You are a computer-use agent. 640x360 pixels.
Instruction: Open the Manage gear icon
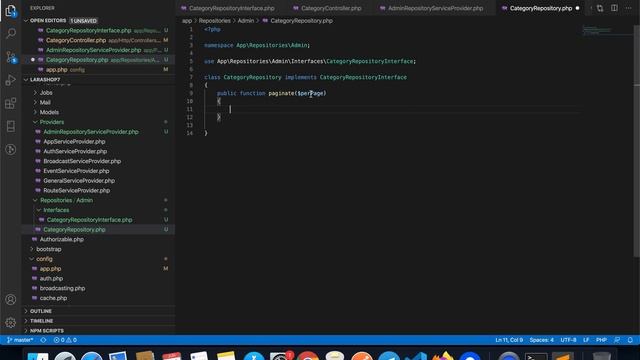11,322
